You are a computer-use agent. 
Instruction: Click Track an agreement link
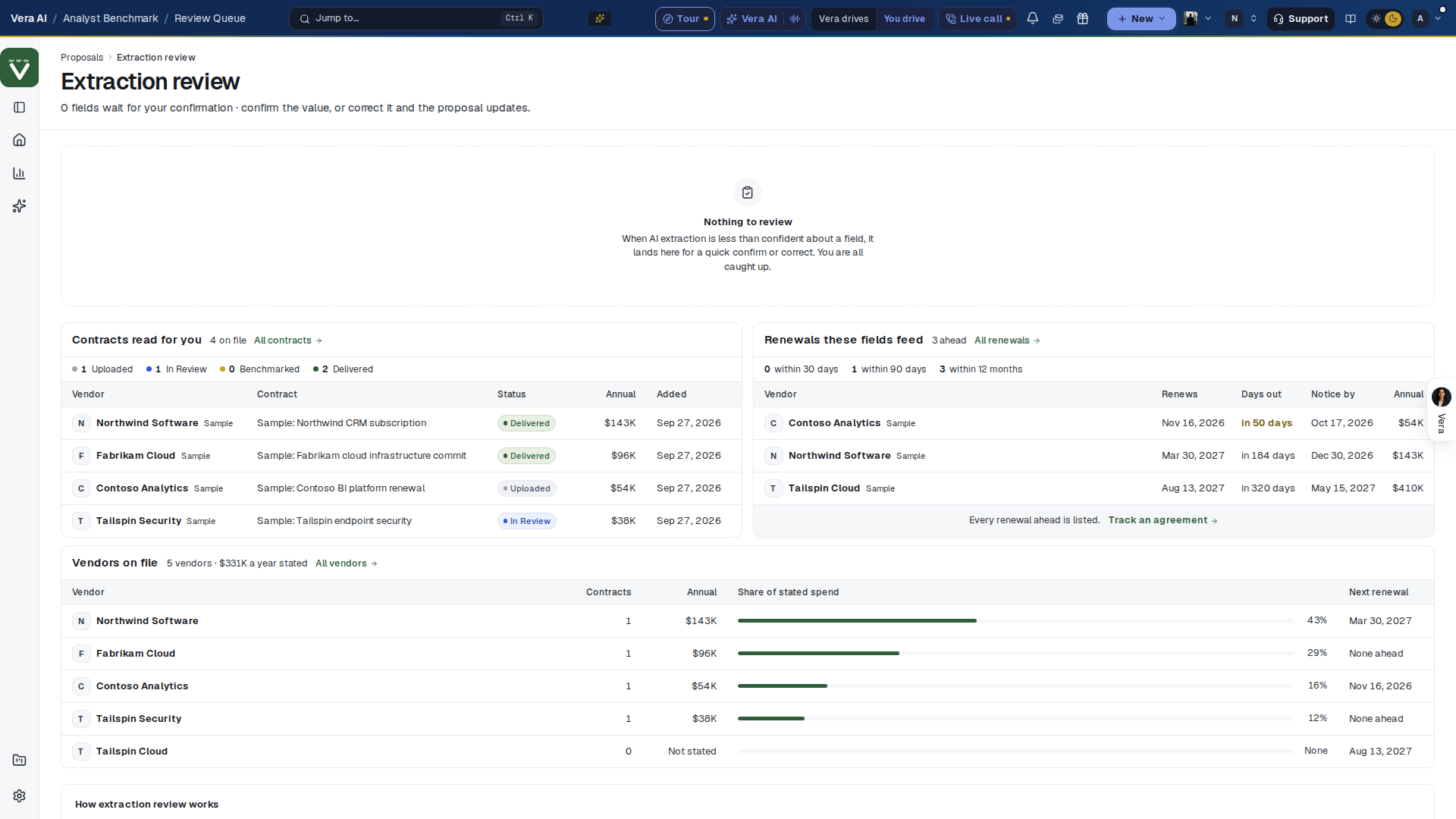click(x=1163, y=519)
